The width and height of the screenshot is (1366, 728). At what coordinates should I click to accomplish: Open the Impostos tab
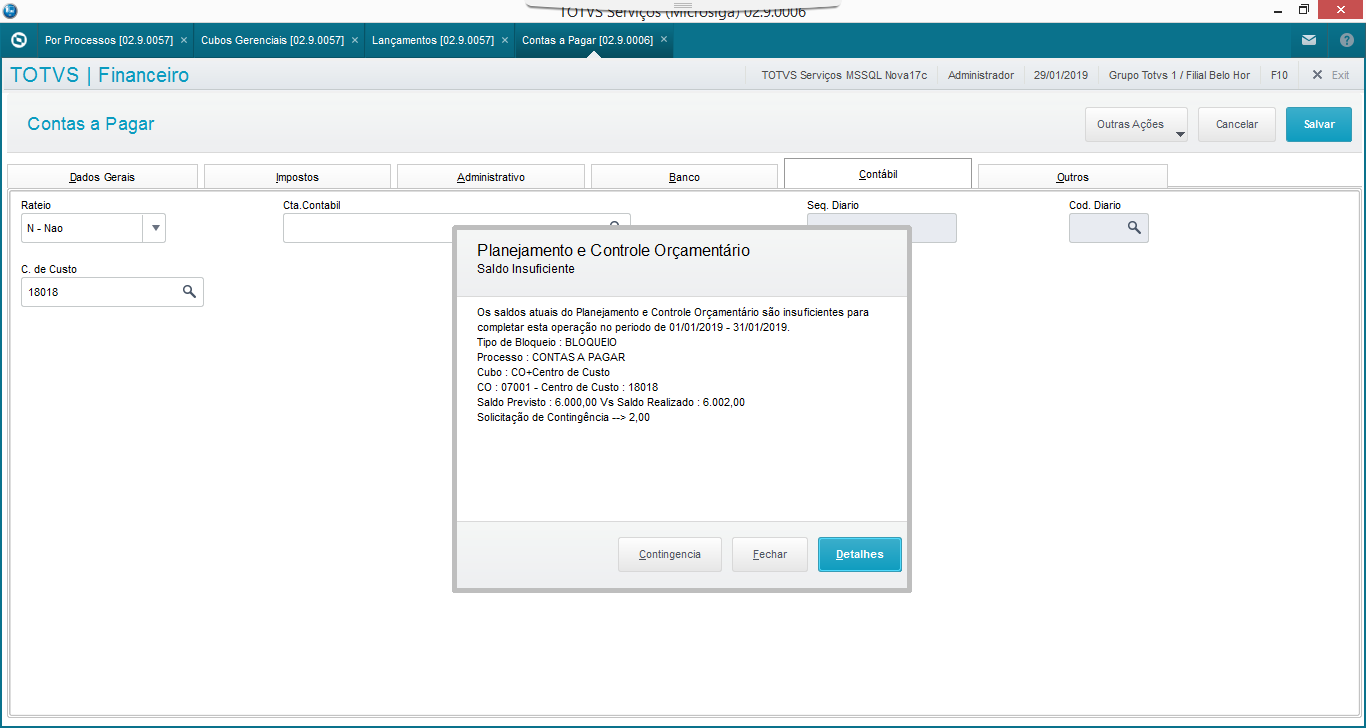point(297,177)
